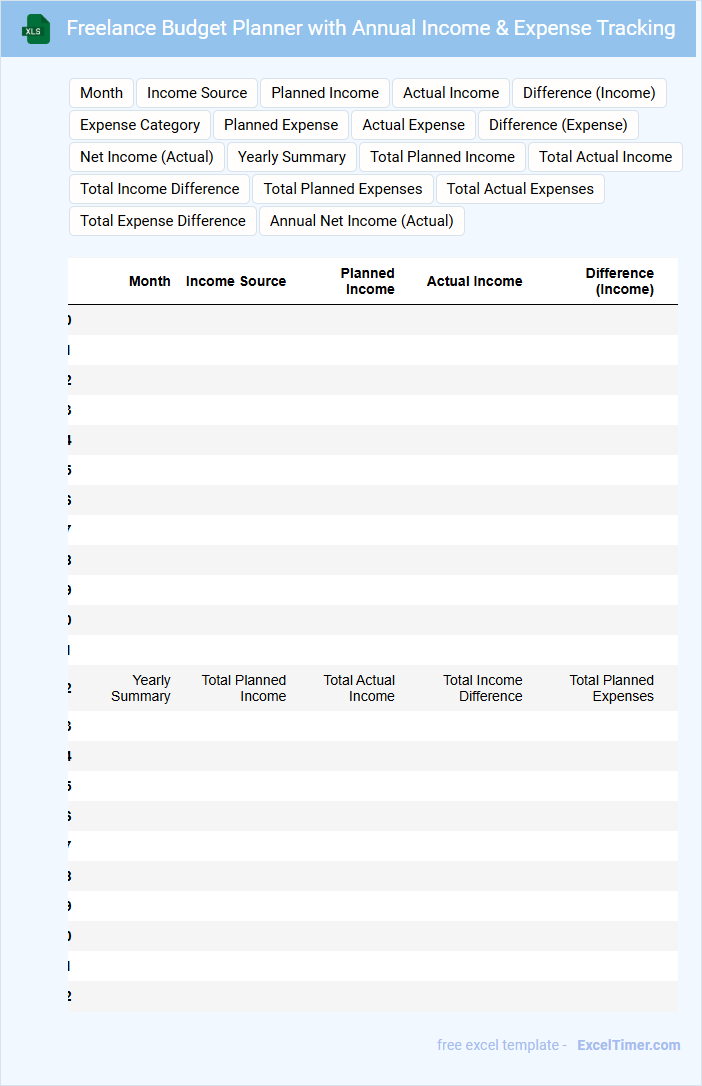Image resolution: width=702 pixels, height=1086 pixels.
Task: Choose the Total Actual Expenses tag
Action: click(x=520, y=188)
